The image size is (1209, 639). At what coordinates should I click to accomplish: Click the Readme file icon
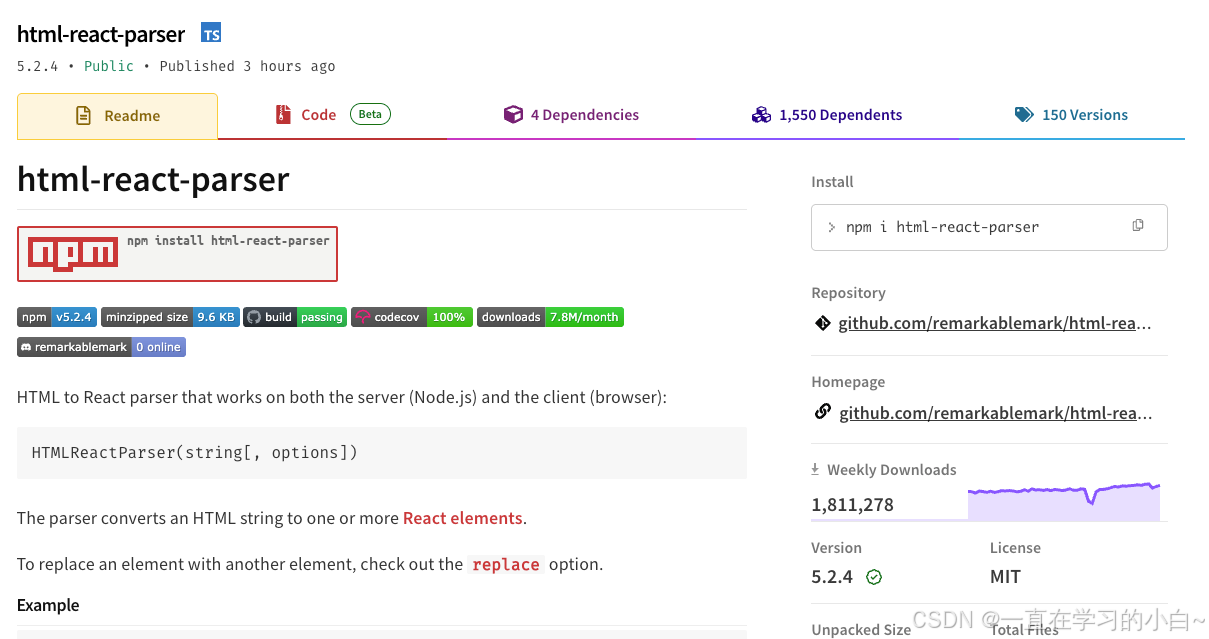pyautogui.click(x=84, y=116)
